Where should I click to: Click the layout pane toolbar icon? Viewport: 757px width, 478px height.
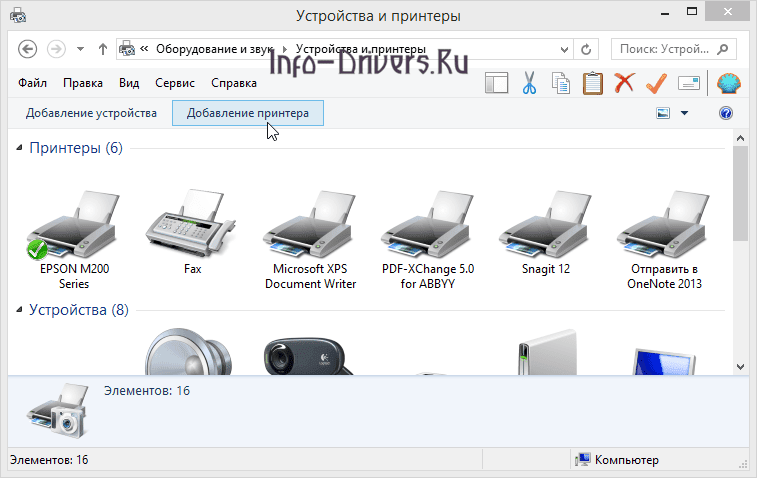(x=496, y=83)
